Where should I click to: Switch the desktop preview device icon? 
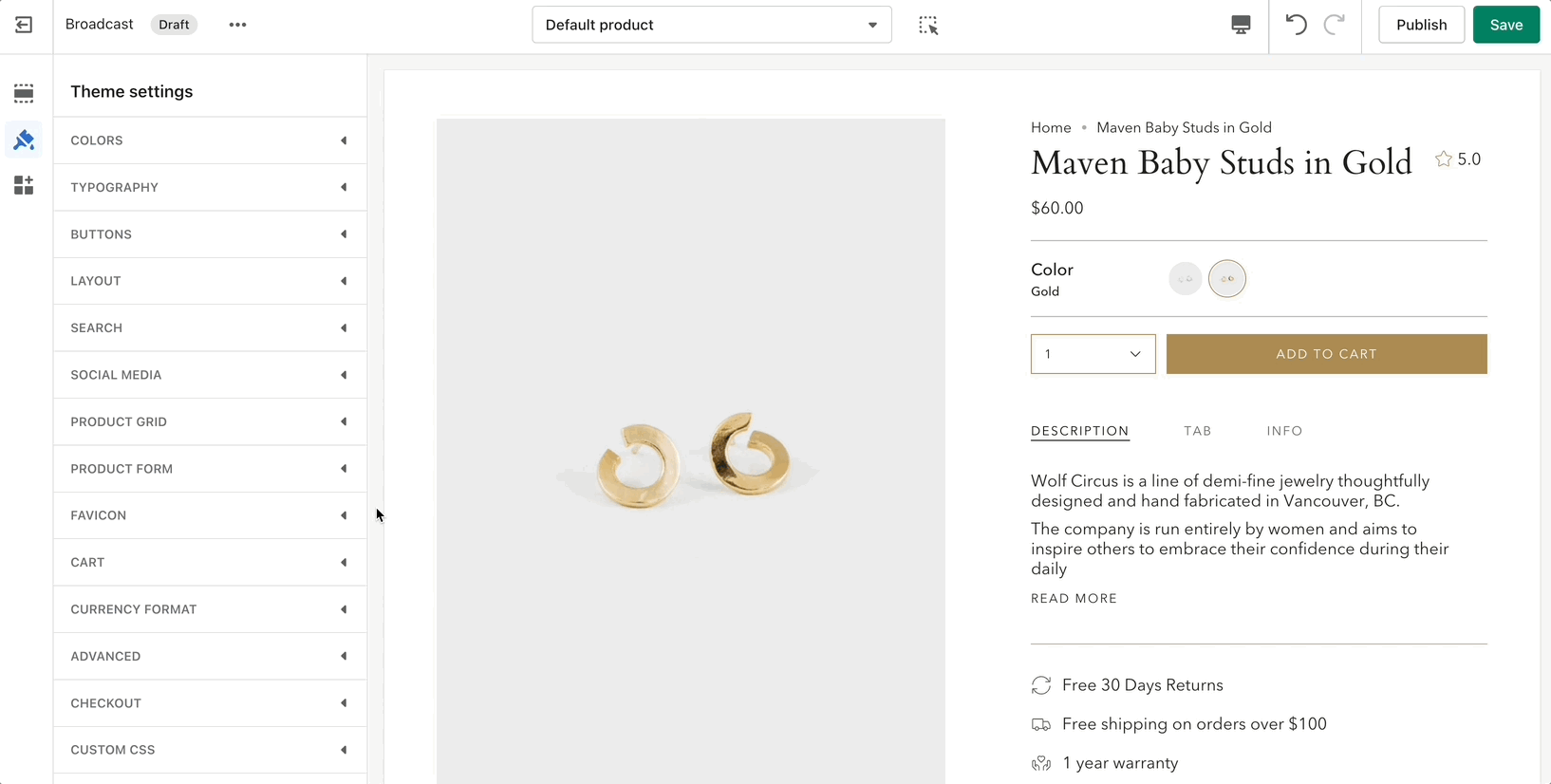click(x=1241, y=25)
